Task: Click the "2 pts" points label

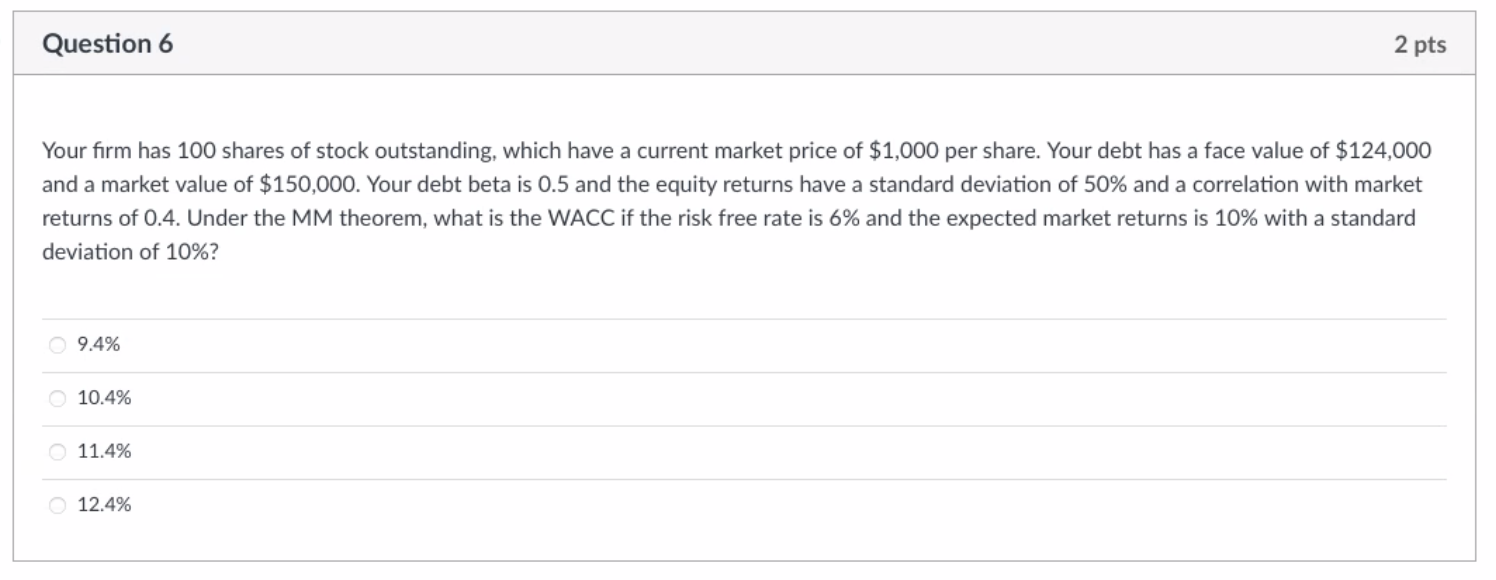Action: [1420, 45]
